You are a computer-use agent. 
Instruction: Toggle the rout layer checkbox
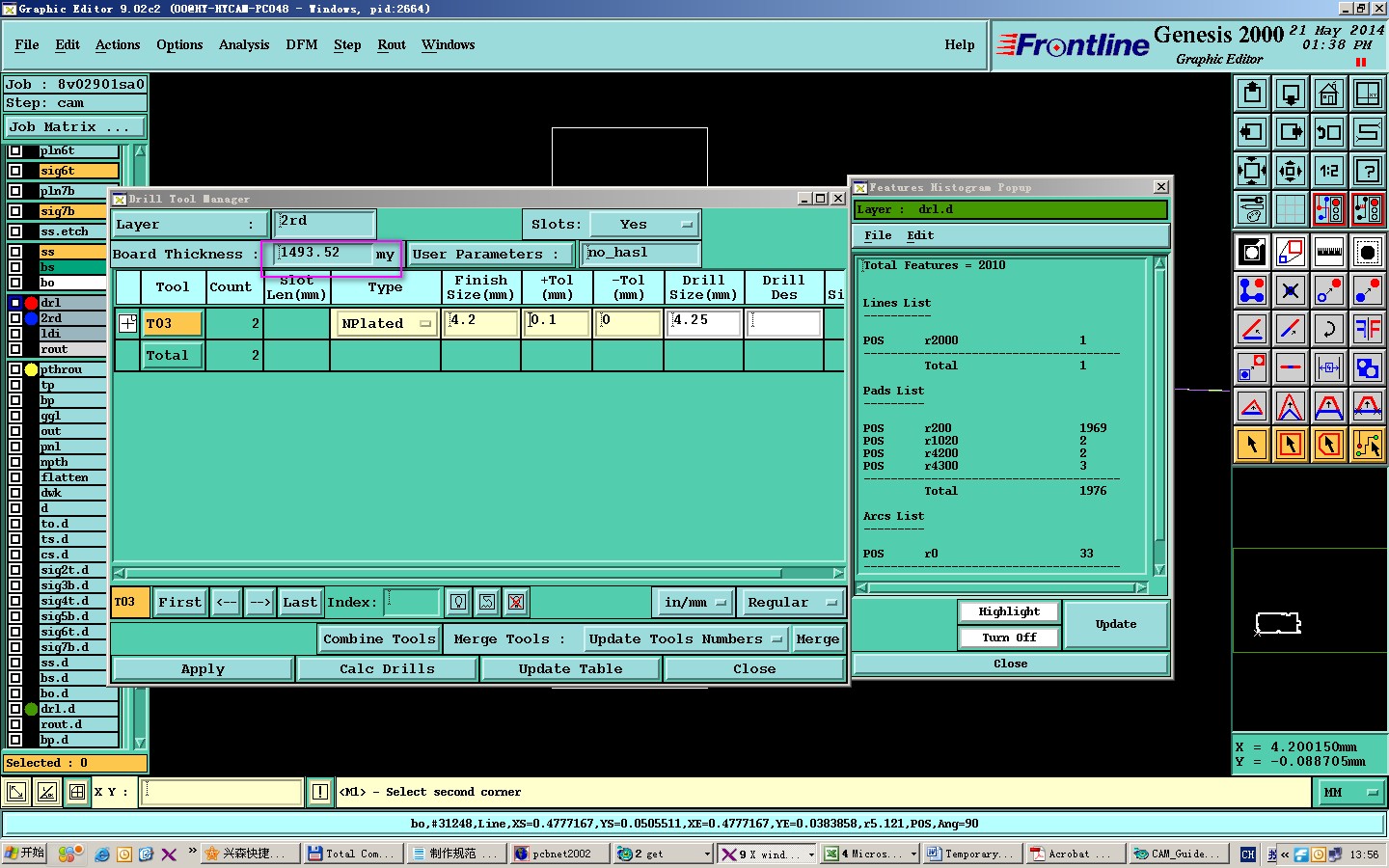[x=15, y=349]
